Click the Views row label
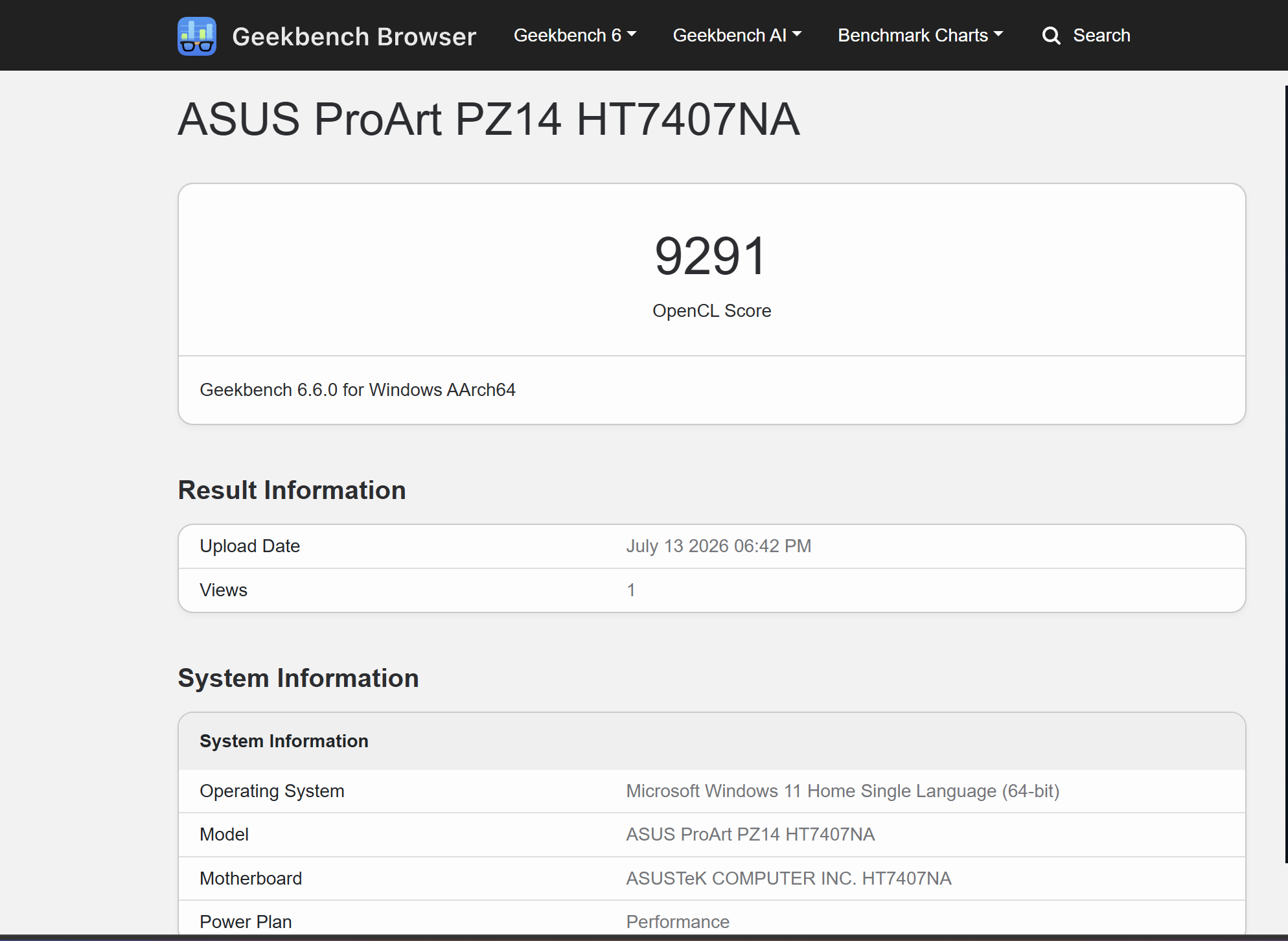Screen dimensions: 1288x941 point(224,590)
